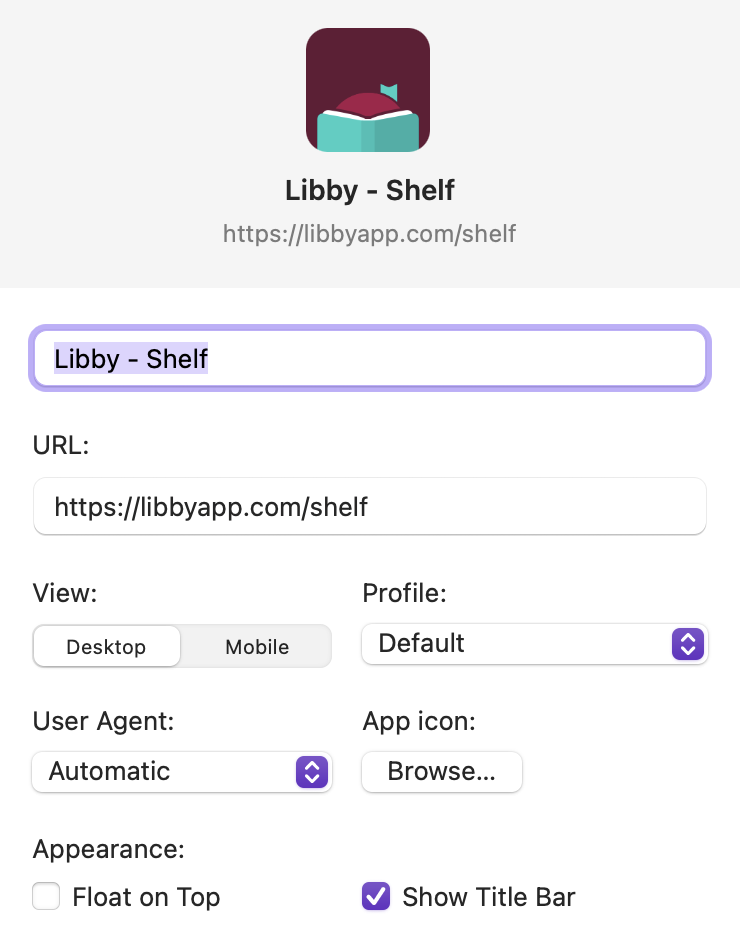Open the User Agent dropdown showing Automatic
The image size is (740, 930).
tap(182, 772)
